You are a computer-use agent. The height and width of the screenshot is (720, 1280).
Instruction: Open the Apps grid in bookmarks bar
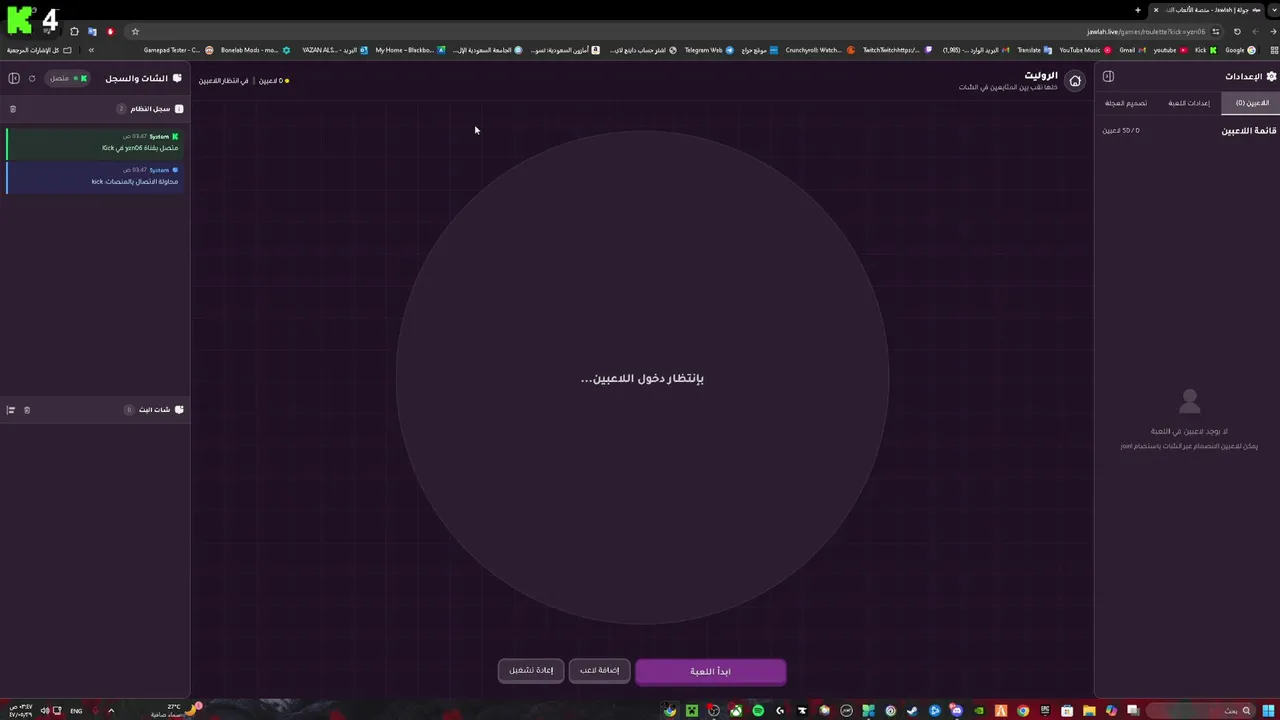tap(1272, 50)
